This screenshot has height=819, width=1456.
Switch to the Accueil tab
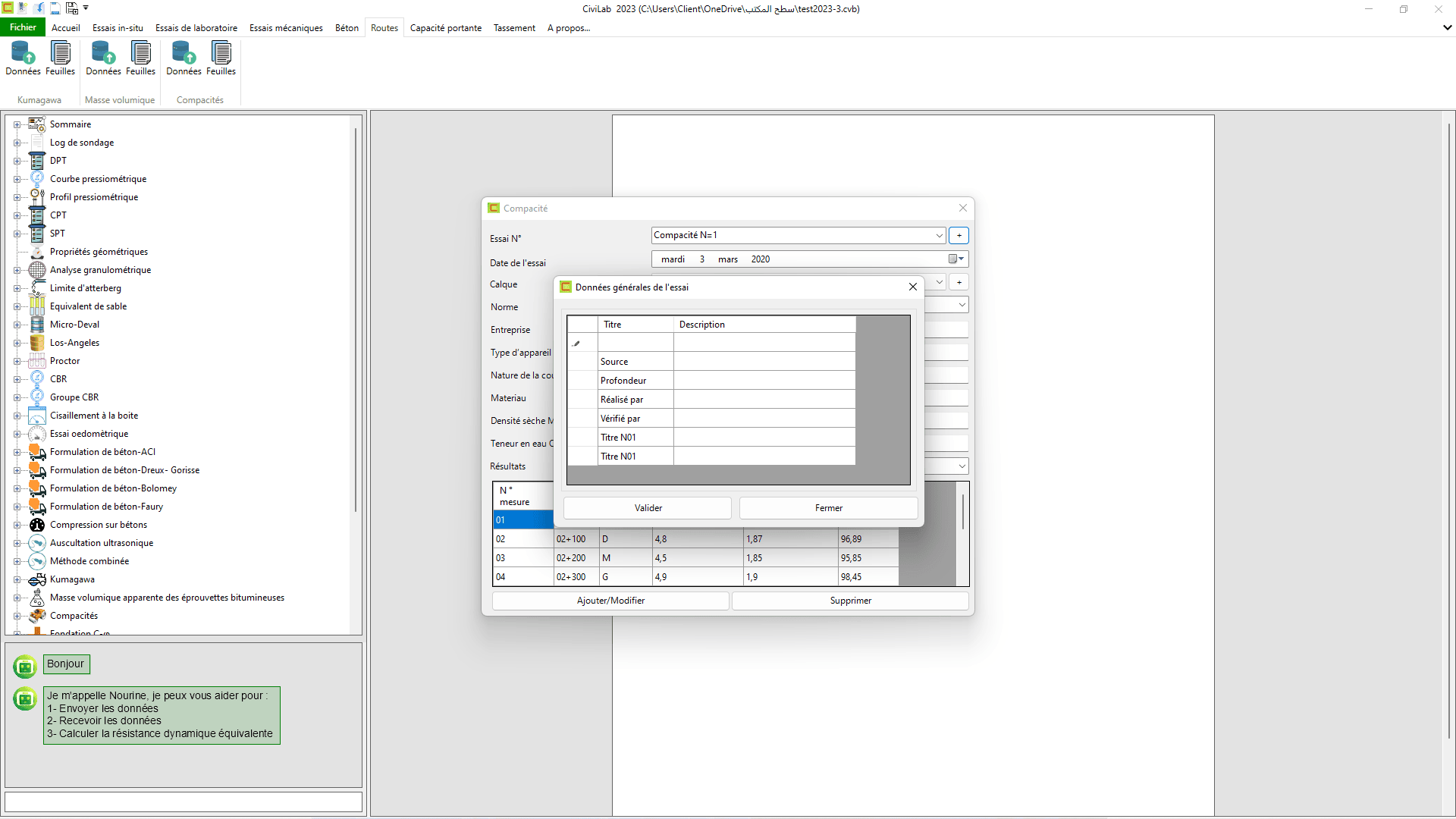coord(66,28)
